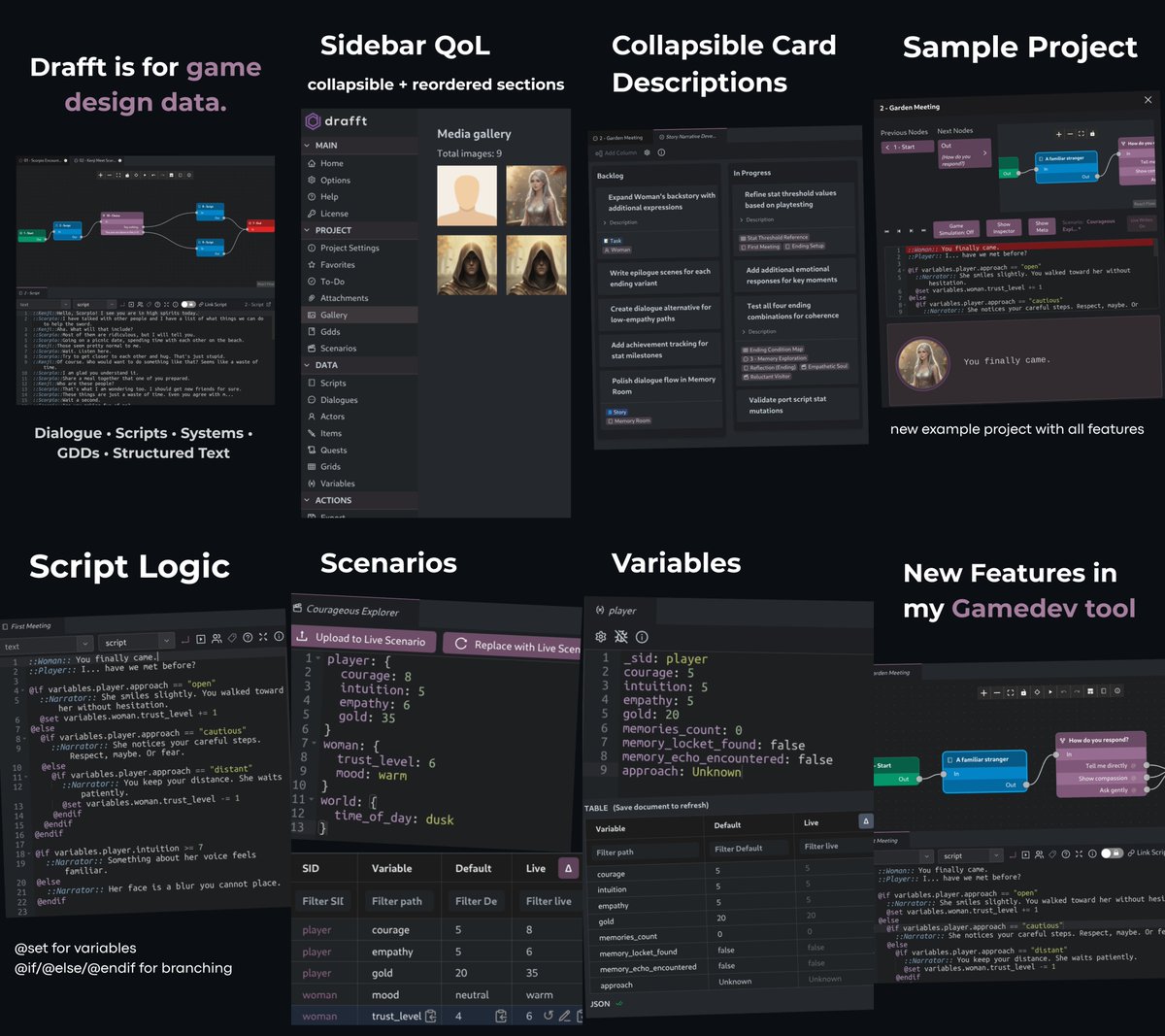1165x1036 pixels.
Task: Open the text dropdown in Script Logic
Action: click(47, 646)
